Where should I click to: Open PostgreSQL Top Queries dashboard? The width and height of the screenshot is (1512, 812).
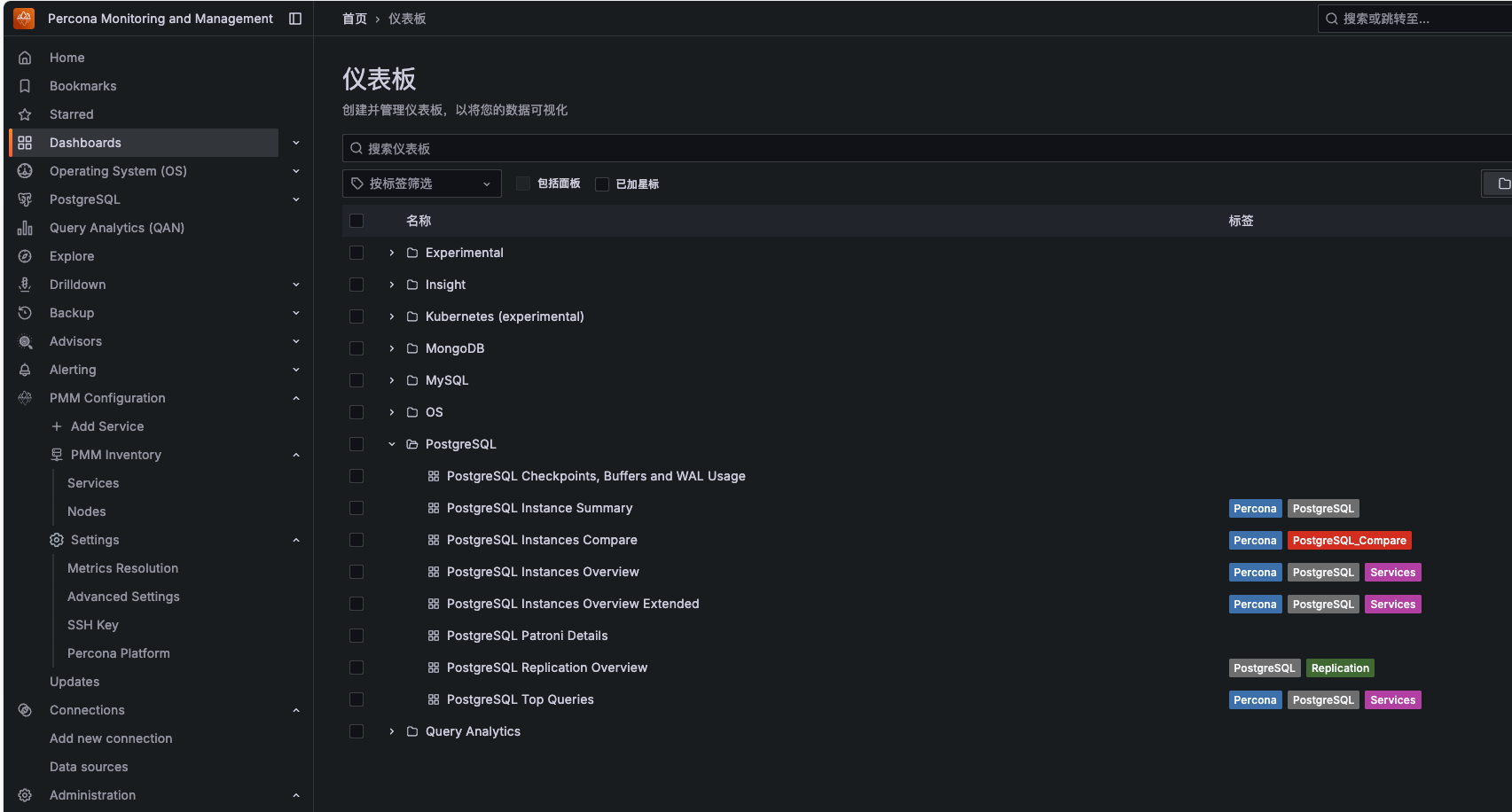pos(520,699)
